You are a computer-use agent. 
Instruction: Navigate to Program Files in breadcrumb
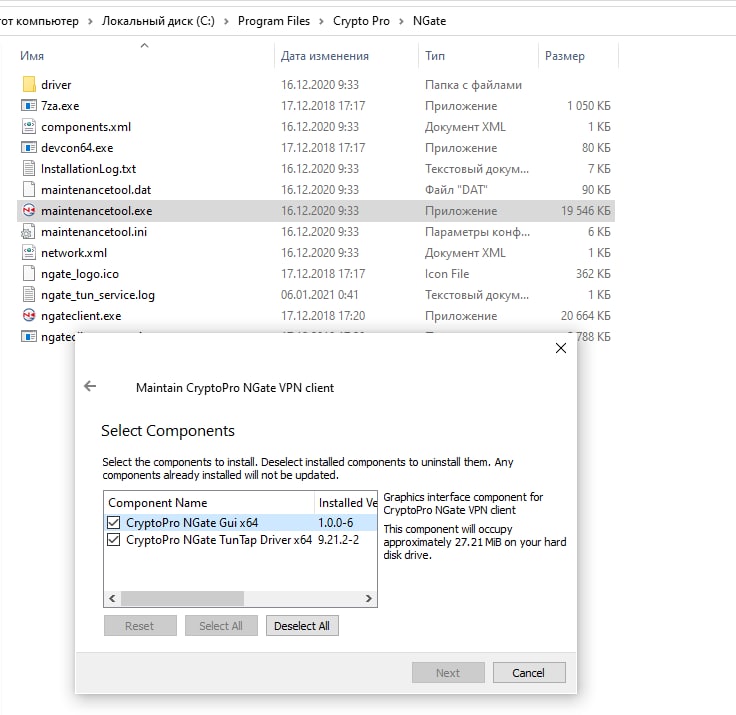[x=274, y=21]
